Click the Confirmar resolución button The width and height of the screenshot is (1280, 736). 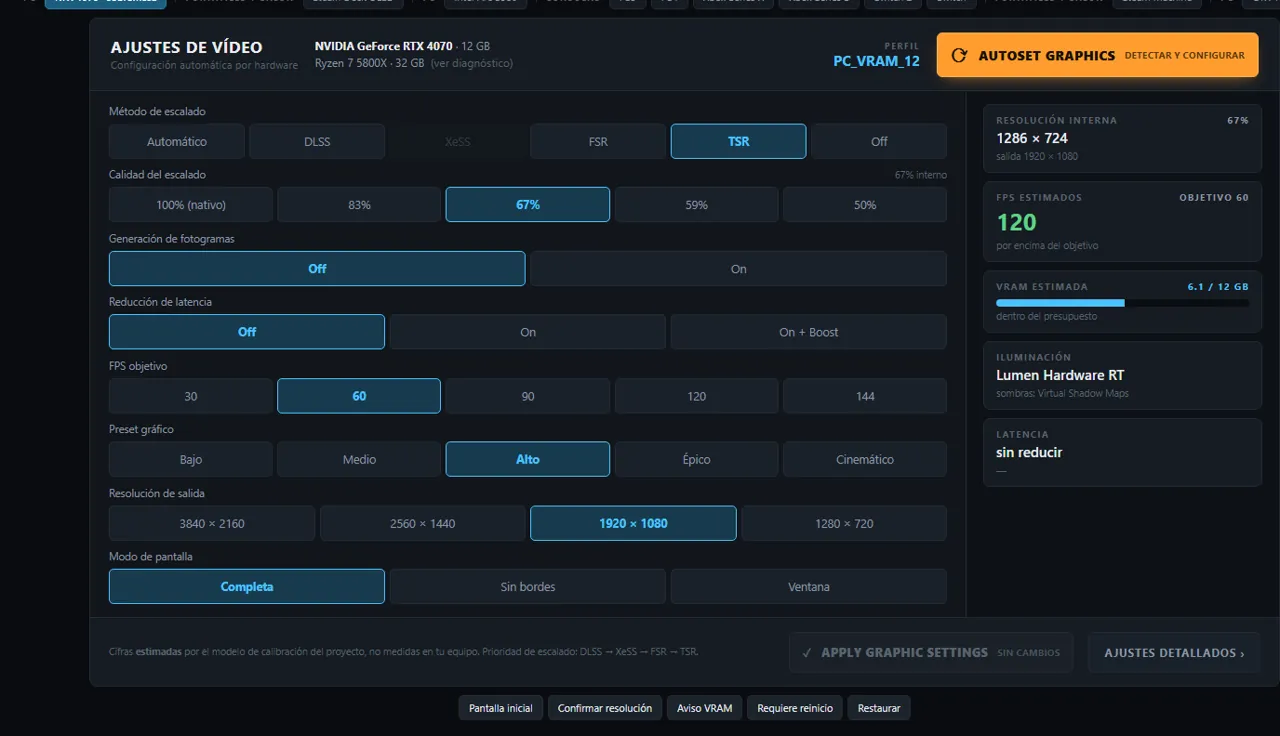point(605,708)
